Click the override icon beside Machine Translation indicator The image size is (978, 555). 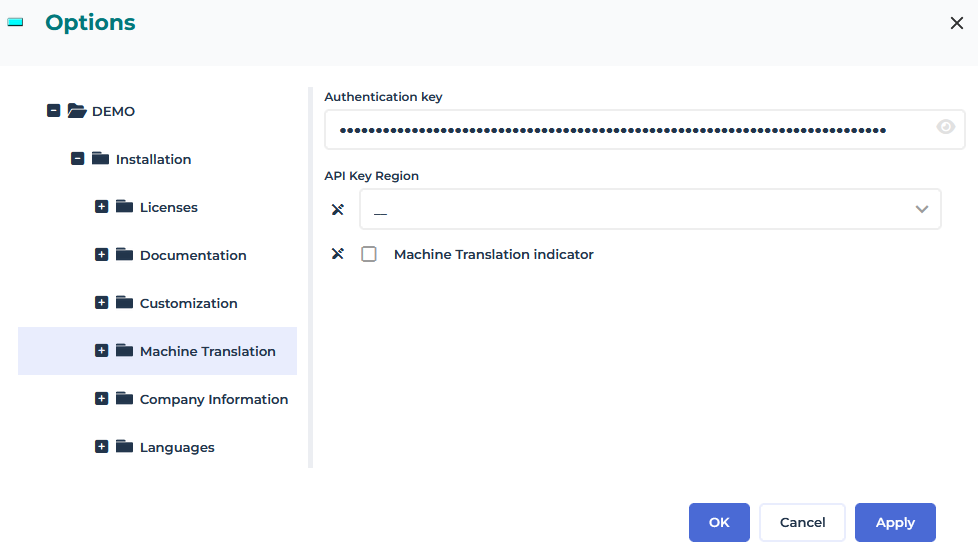pos(338,254)
